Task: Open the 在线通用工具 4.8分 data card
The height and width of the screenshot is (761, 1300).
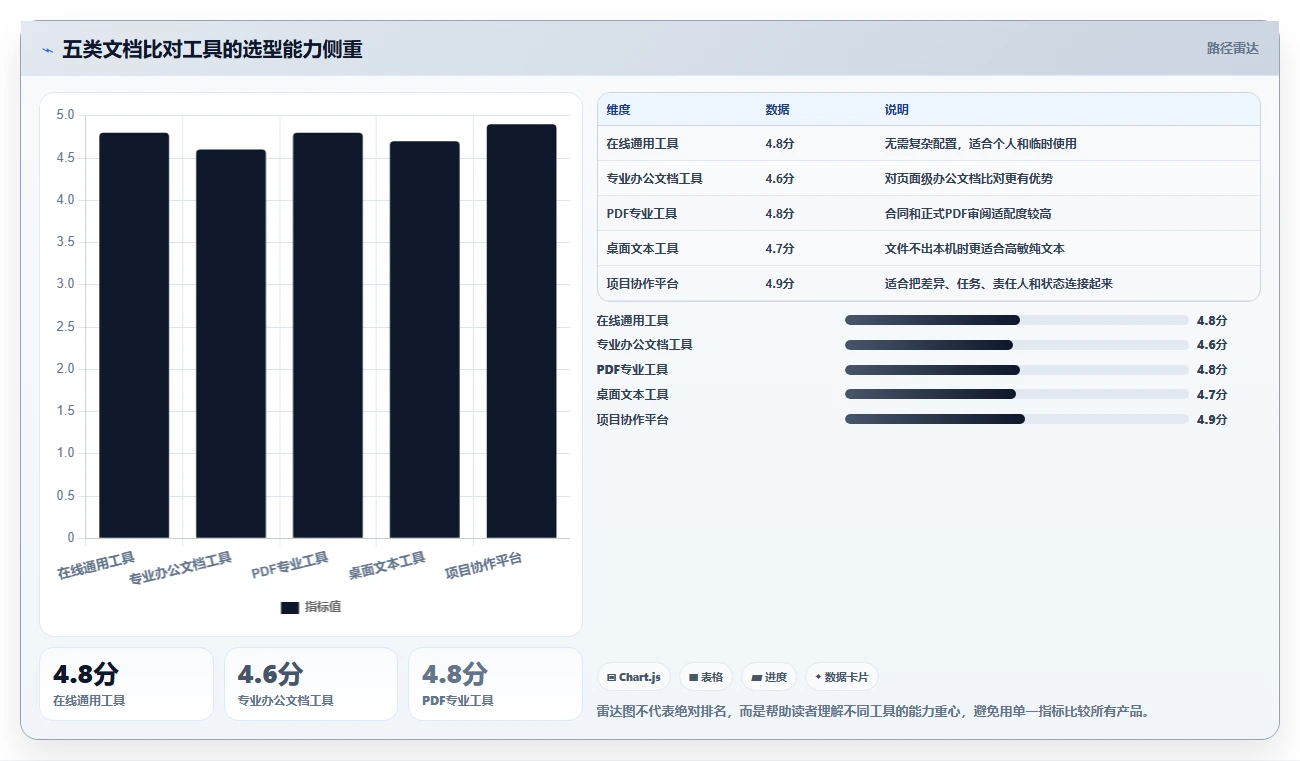Action: click(x=126, y=684)
